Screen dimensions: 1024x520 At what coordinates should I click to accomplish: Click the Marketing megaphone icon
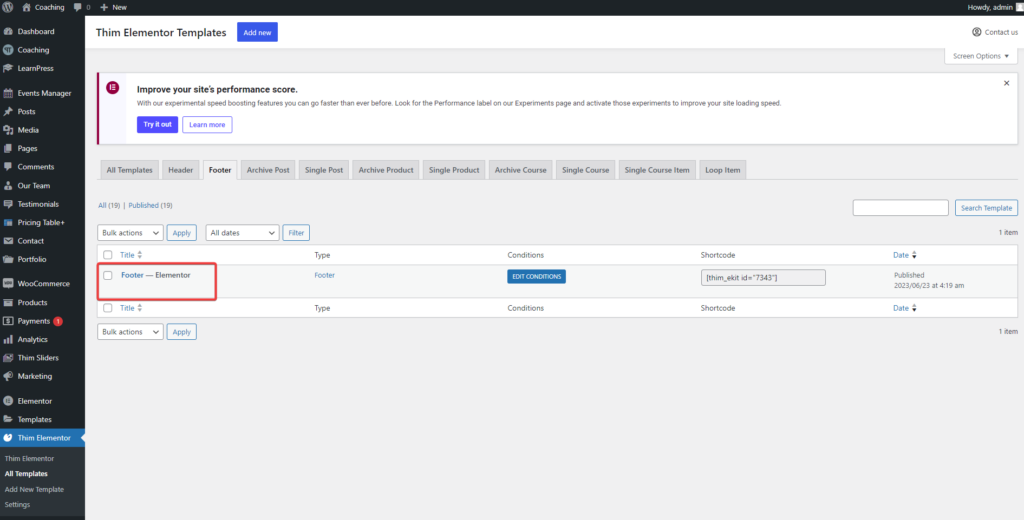point(8,376)
